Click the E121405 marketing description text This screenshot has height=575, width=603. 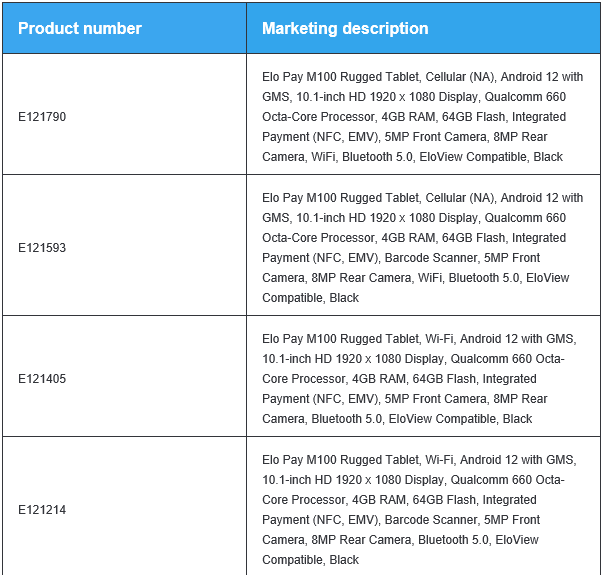(419, 379)
